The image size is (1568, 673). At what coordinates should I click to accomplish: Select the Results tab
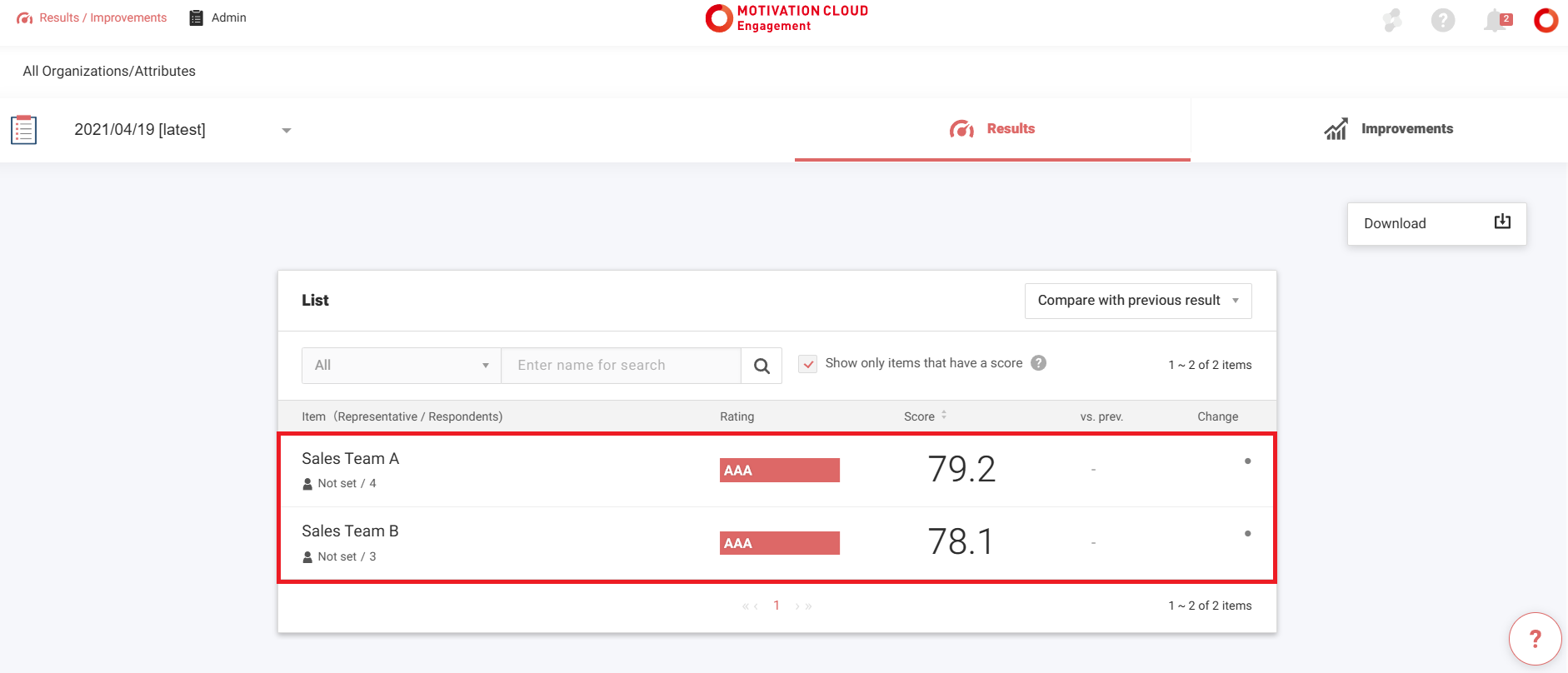click(992, 129)
